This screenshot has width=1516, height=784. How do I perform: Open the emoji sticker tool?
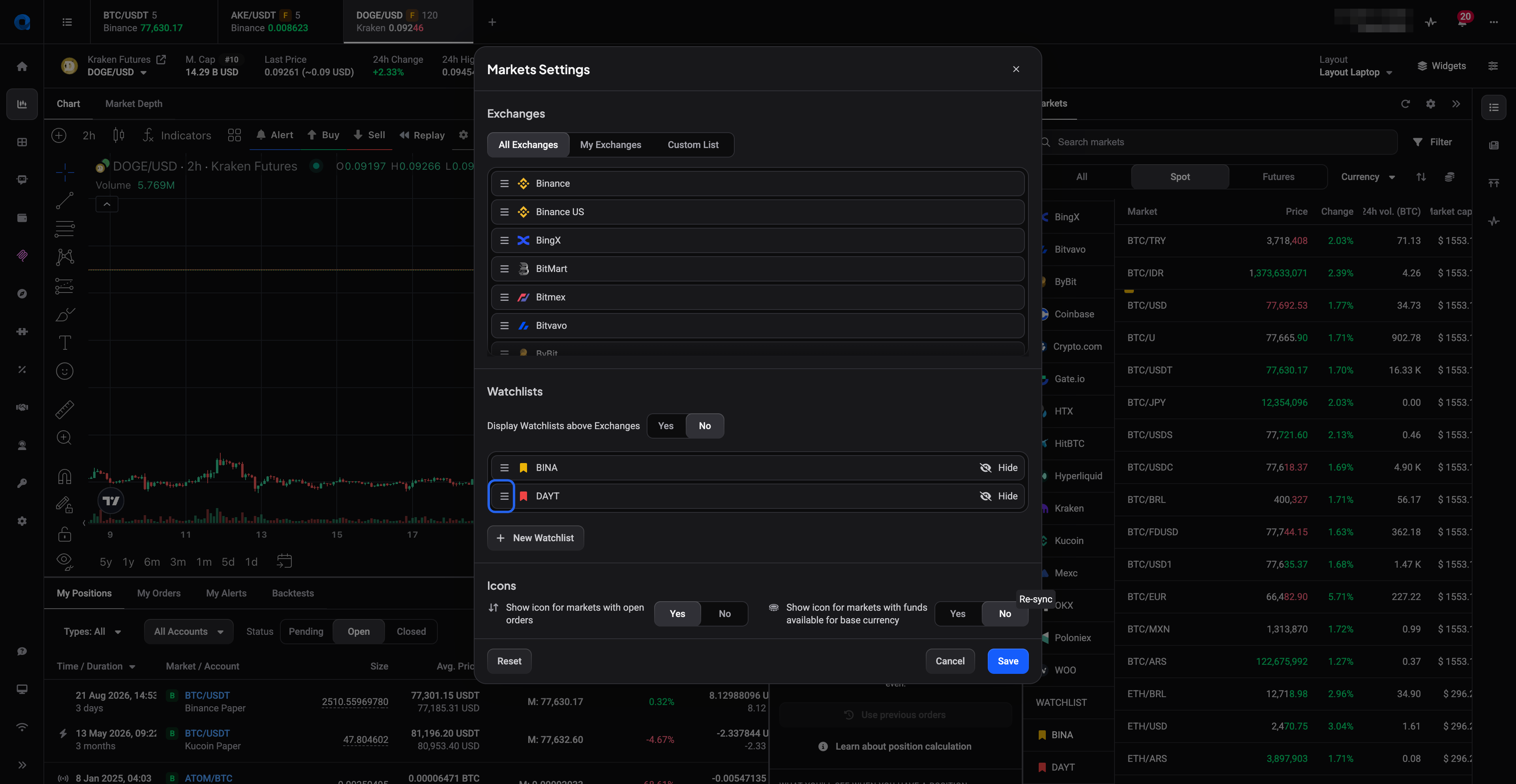coord(65,371)
